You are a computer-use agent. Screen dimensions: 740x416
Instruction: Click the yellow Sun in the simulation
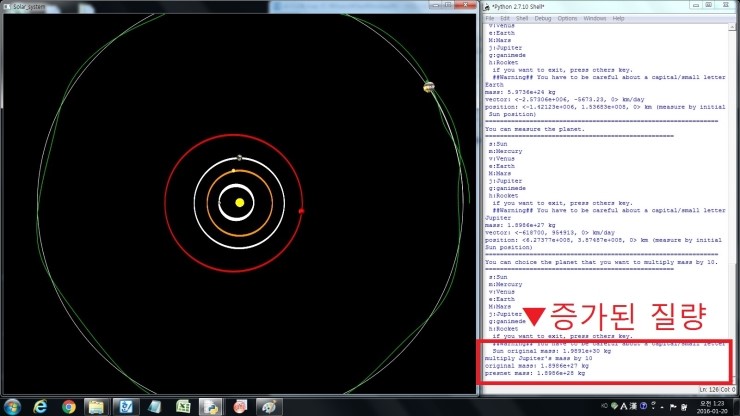(240, 203)
